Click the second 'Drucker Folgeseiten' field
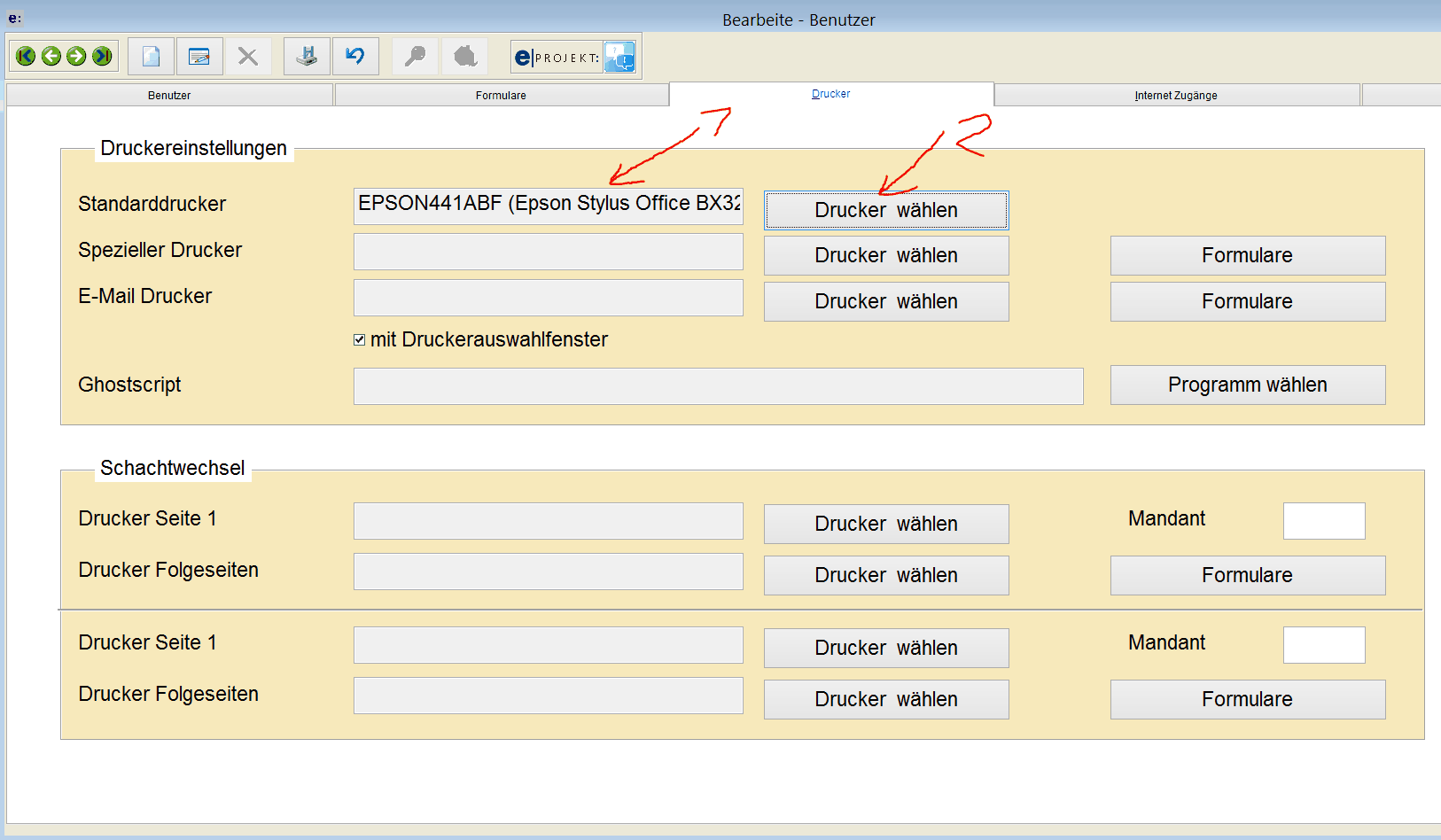Screen dimensions: 1441x840 549,696
